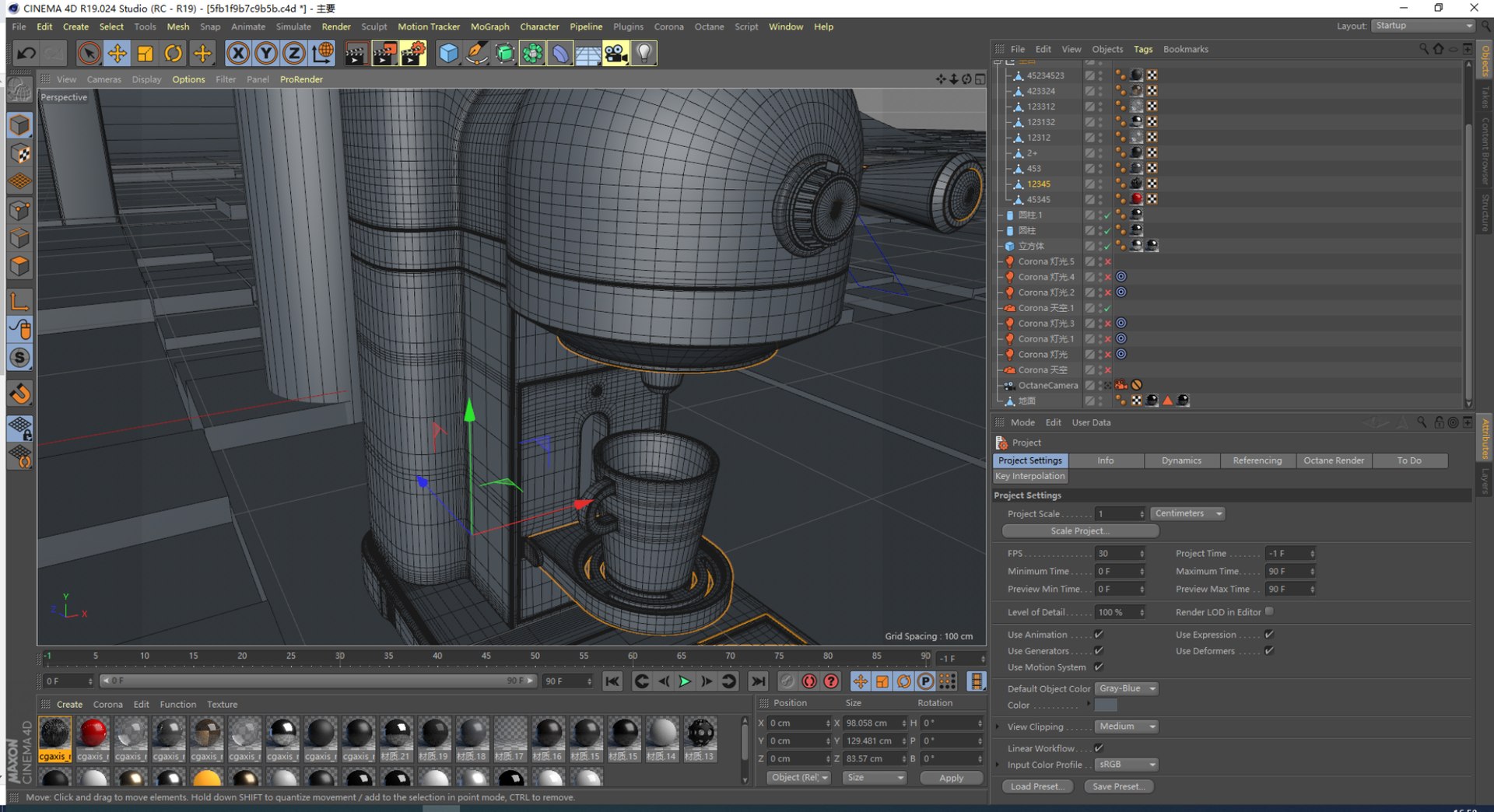Viewport: 1494px width, 812px height.
Task: Click the project Color swatch
Action: point(1106,705)
